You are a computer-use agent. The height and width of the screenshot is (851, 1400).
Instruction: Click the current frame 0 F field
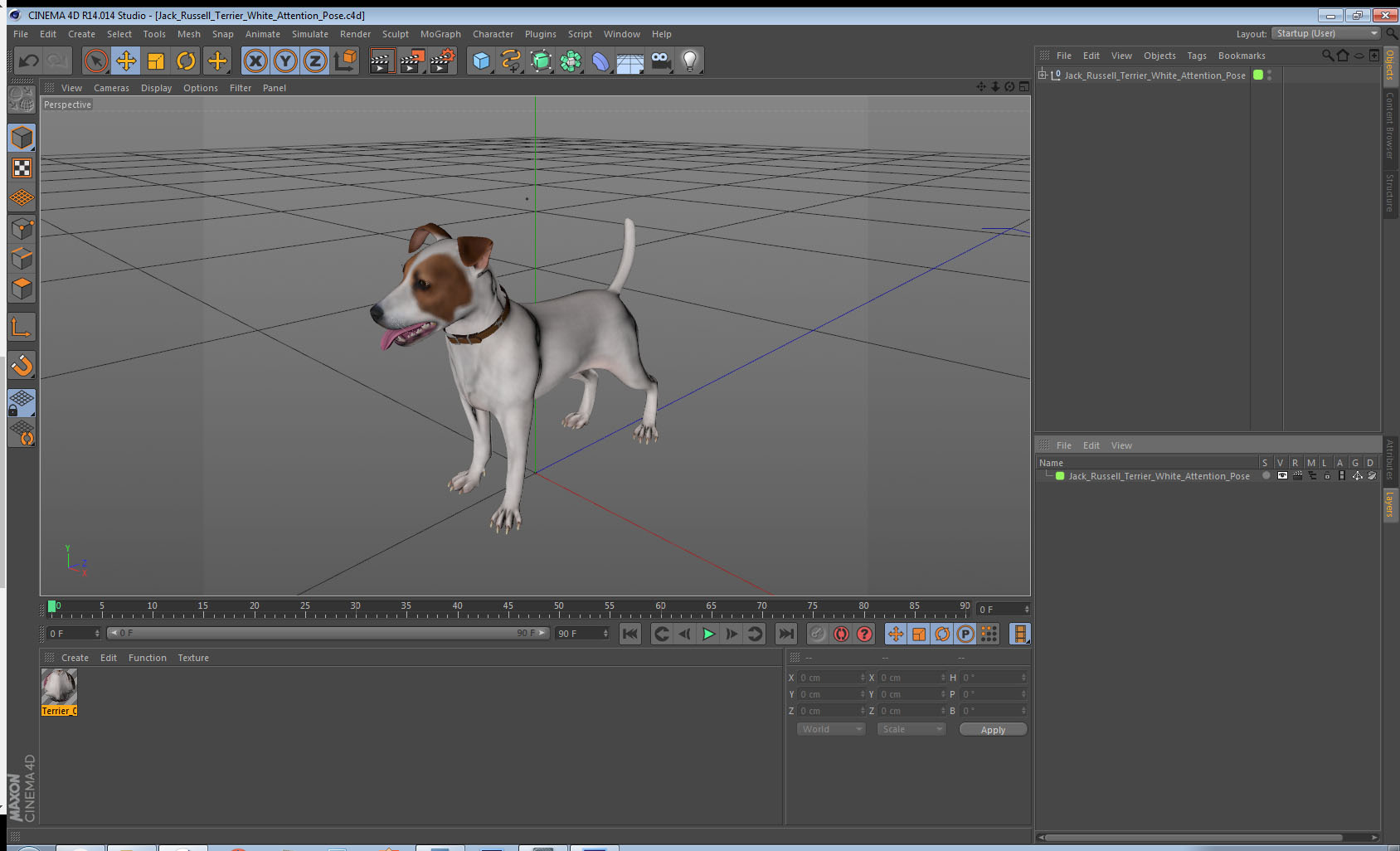(x=73, y=634)
